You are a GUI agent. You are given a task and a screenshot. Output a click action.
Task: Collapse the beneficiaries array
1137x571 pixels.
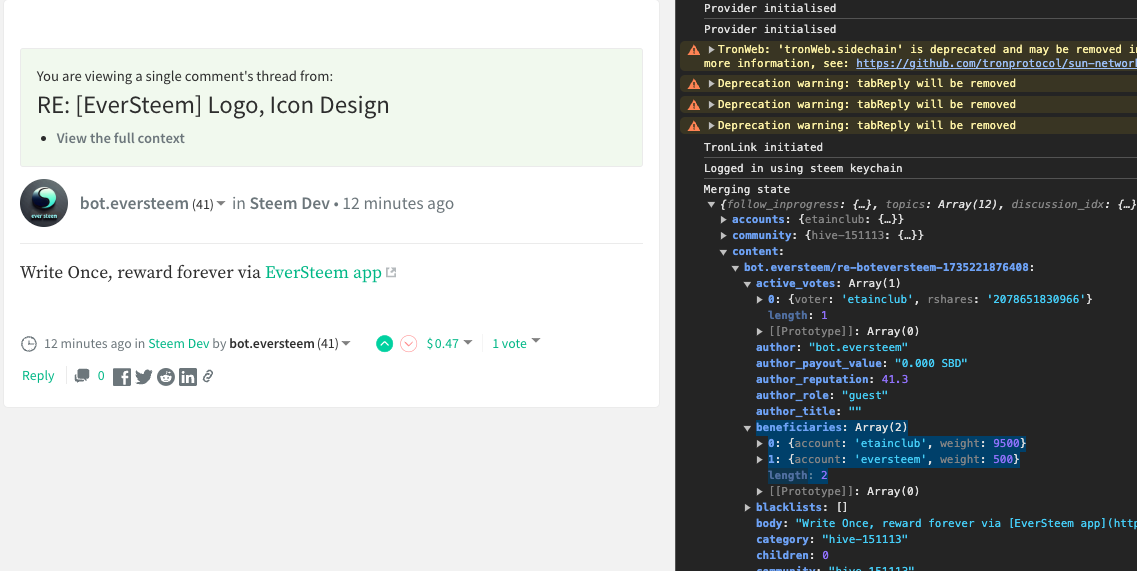click(x=748, y=427)
